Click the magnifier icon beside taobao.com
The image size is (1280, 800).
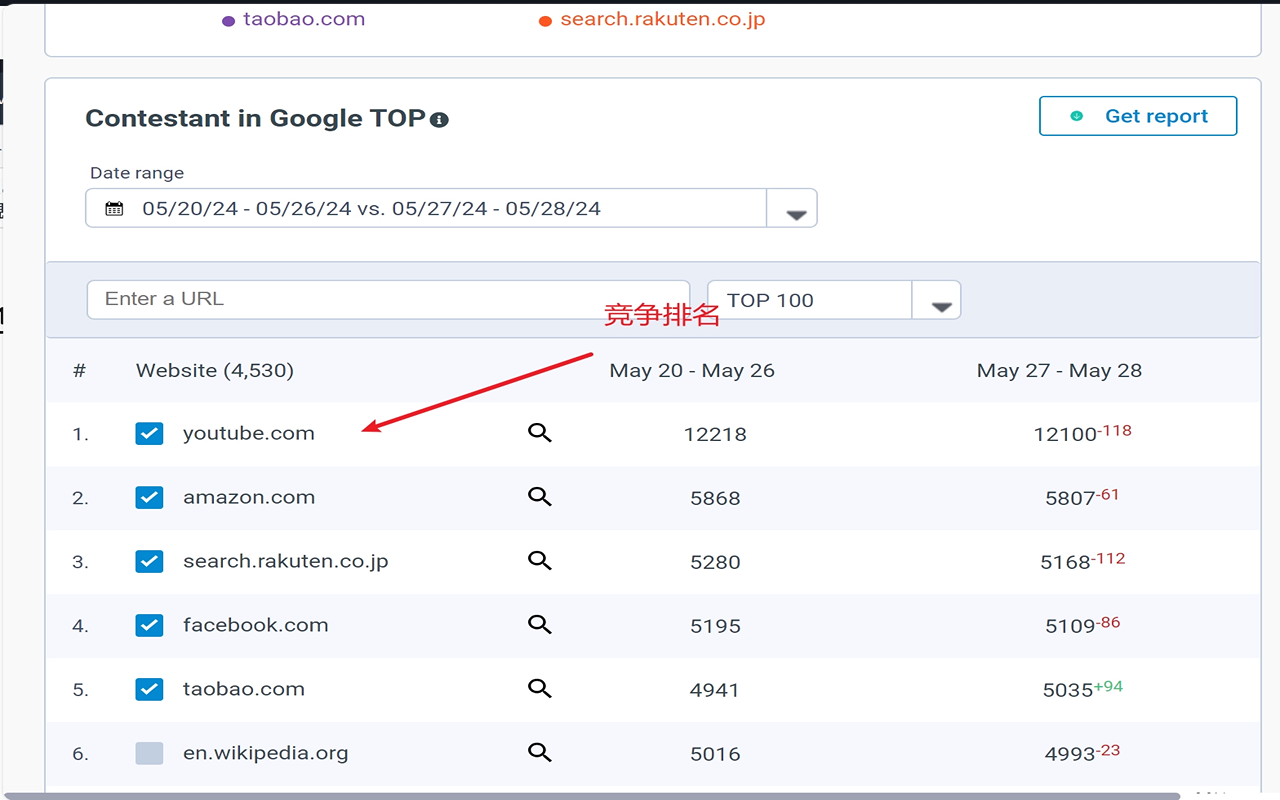(x=540, y=689)
